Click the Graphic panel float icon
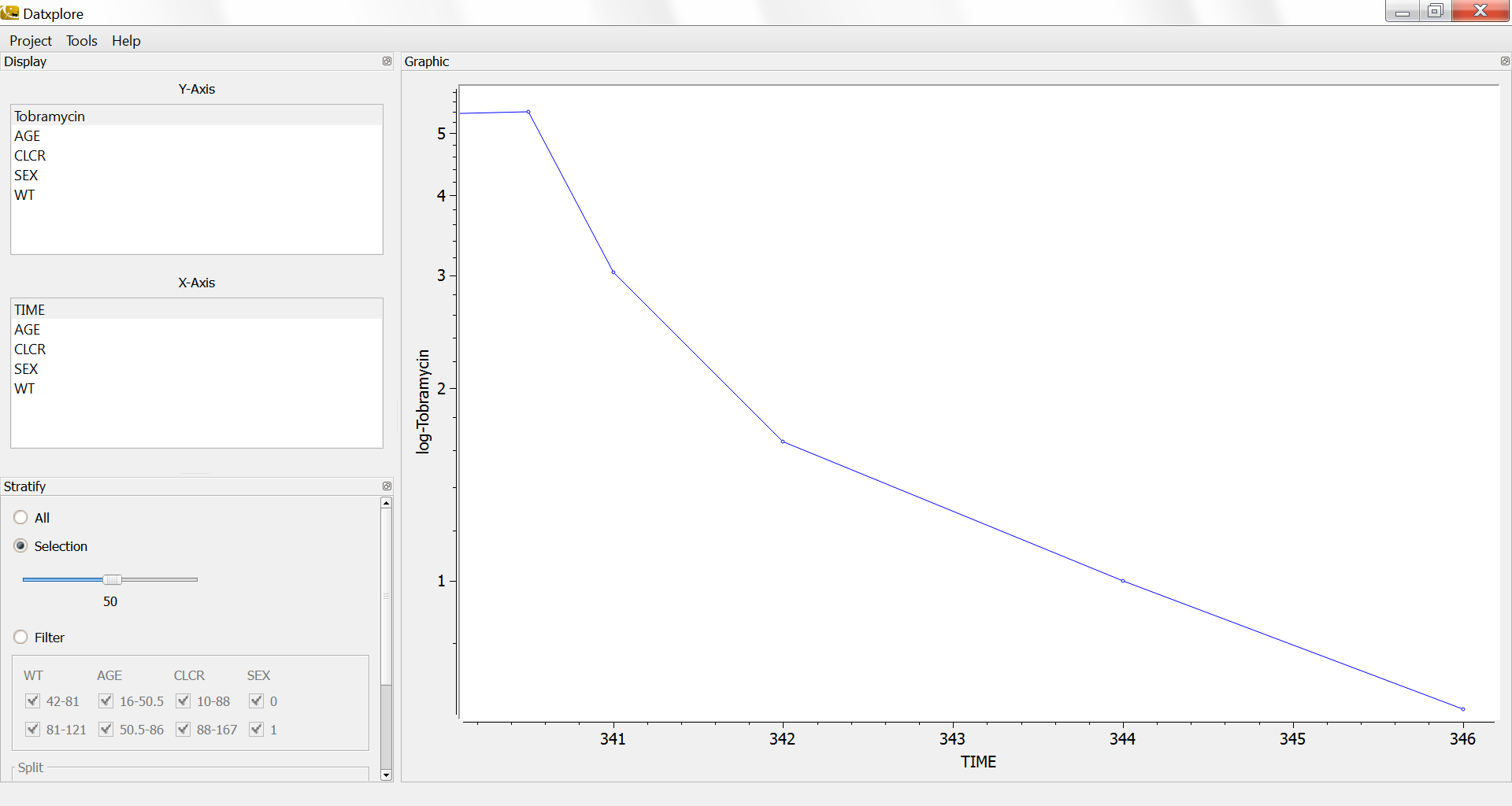This screenshot has width=1512, height=806. point(1504,61)
